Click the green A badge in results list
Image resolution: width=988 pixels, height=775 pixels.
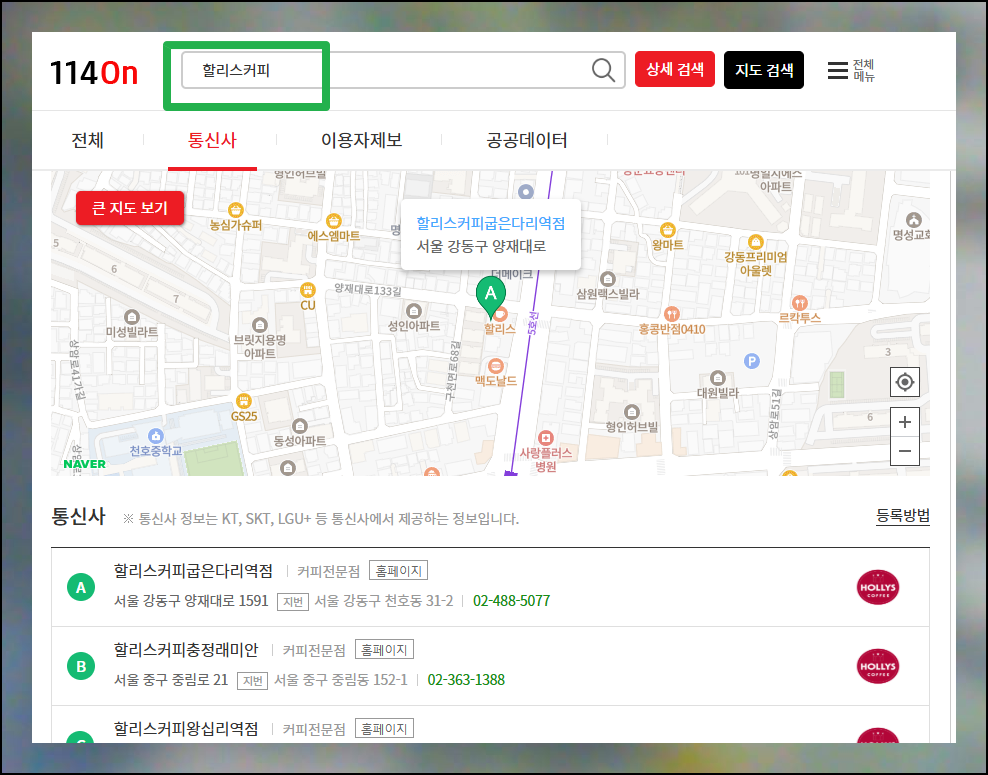point(81,587)
